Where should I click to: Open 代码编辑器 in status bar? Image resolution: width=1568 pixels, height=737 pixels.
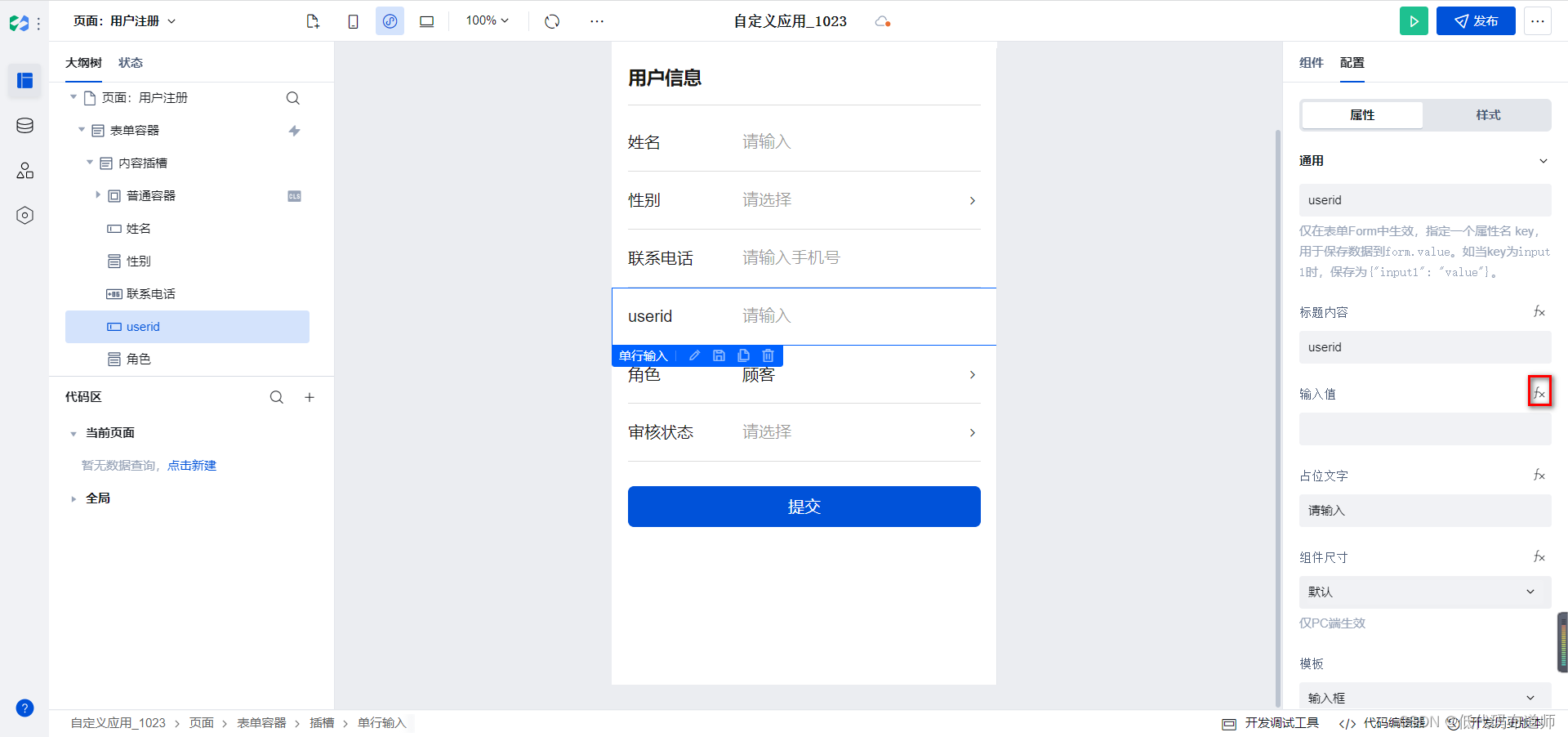click(1383, 723)
